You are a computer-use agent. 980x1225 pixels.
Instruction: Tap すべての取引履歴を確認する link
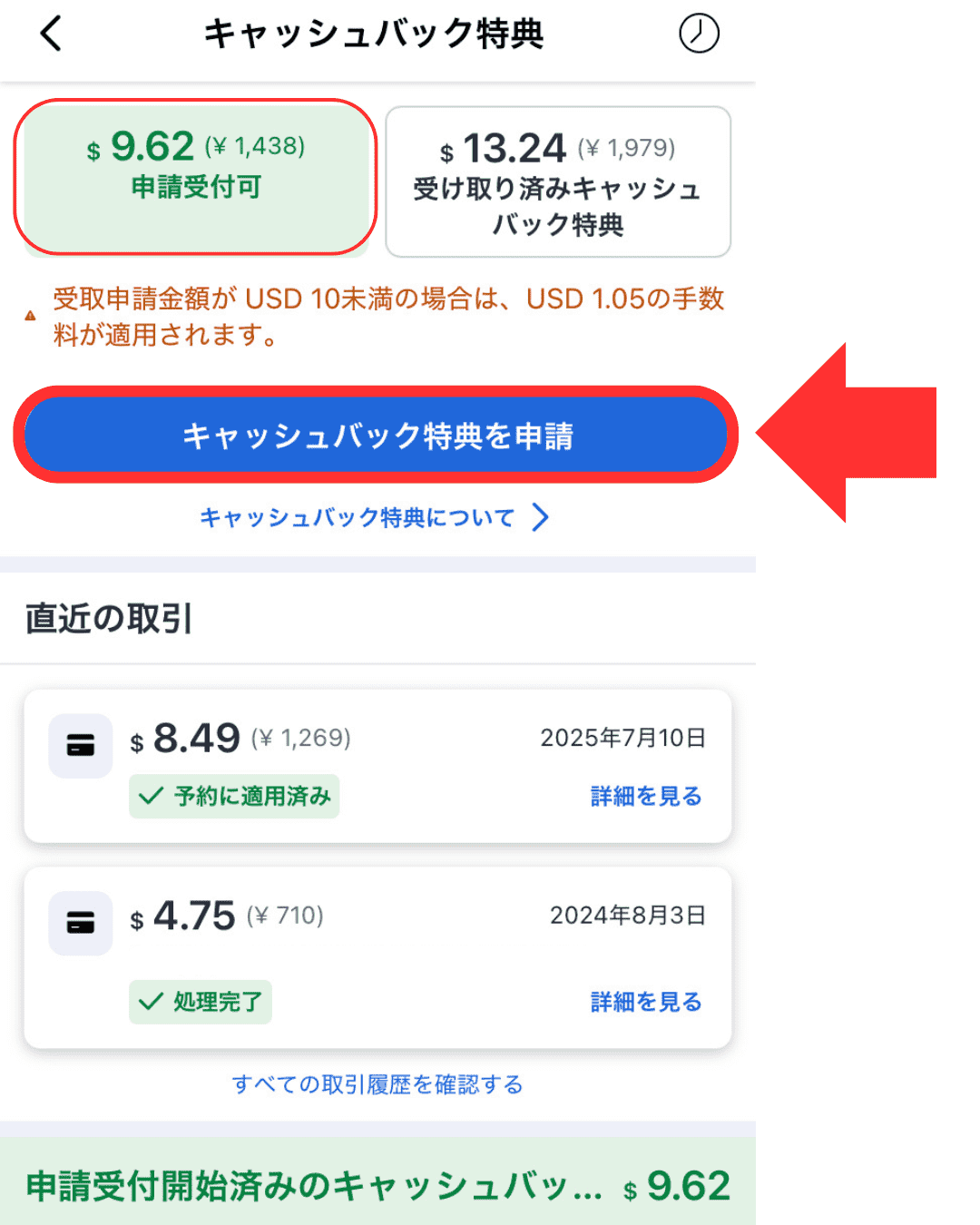(377, 1084)
